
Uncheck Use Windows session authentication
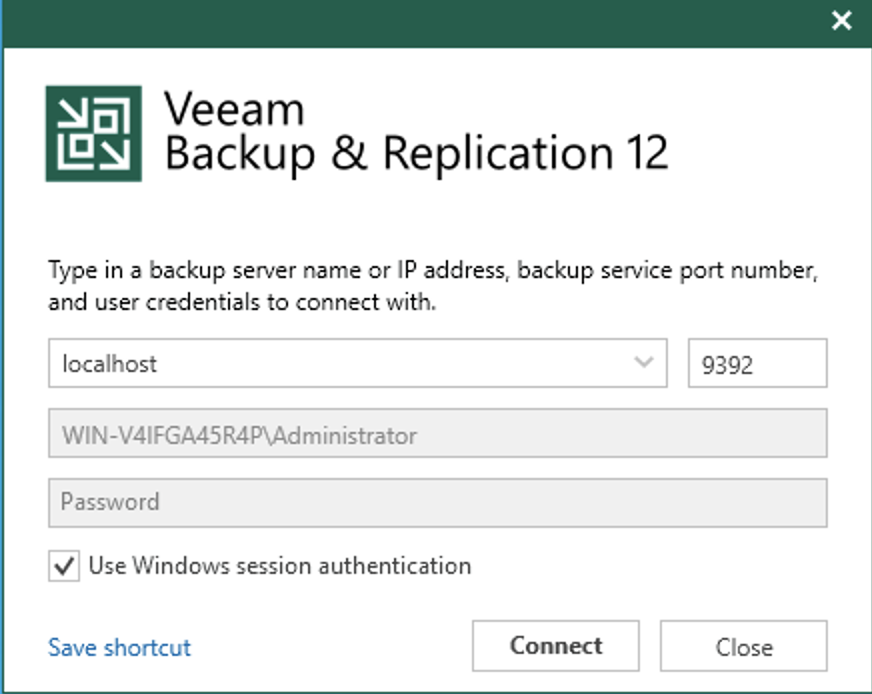pyautogui.click(x=64, y=566)
